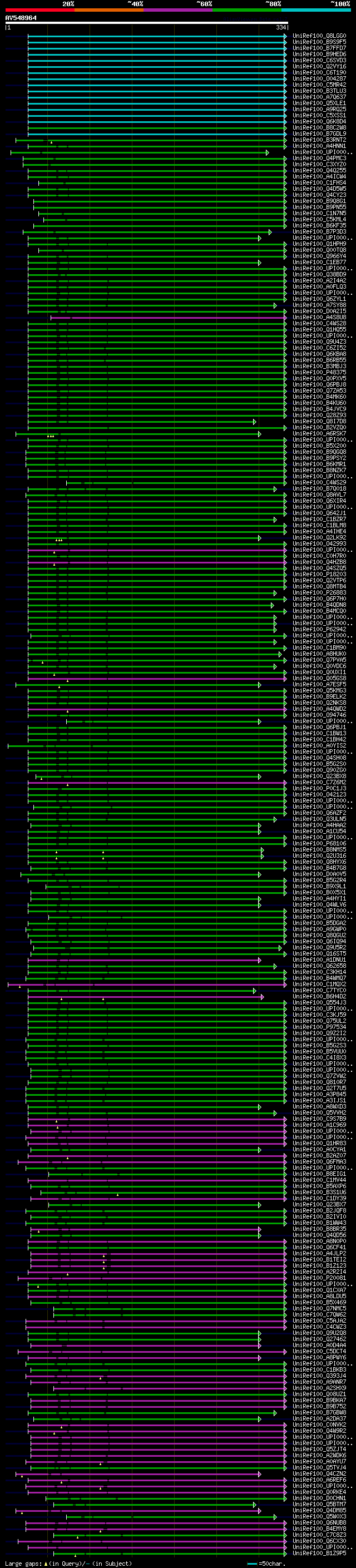Click the green ~80% identity legend segment
The width and height of the screenshot is (356, 1568).
click(x=247, y=10)
